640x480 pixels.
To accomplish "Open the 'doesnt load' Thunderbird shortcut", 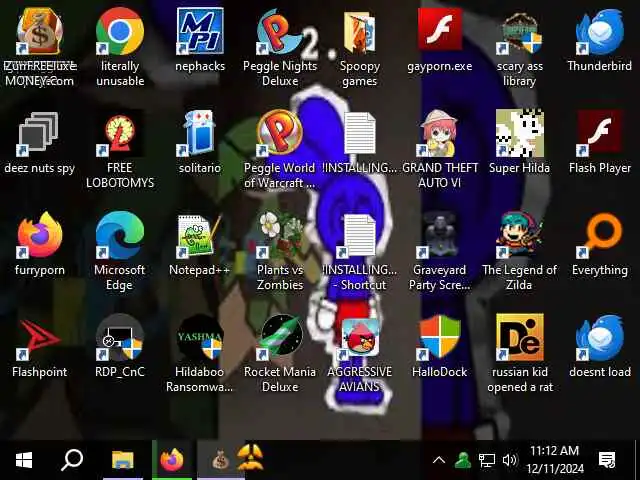I will (x=600, y=338).
